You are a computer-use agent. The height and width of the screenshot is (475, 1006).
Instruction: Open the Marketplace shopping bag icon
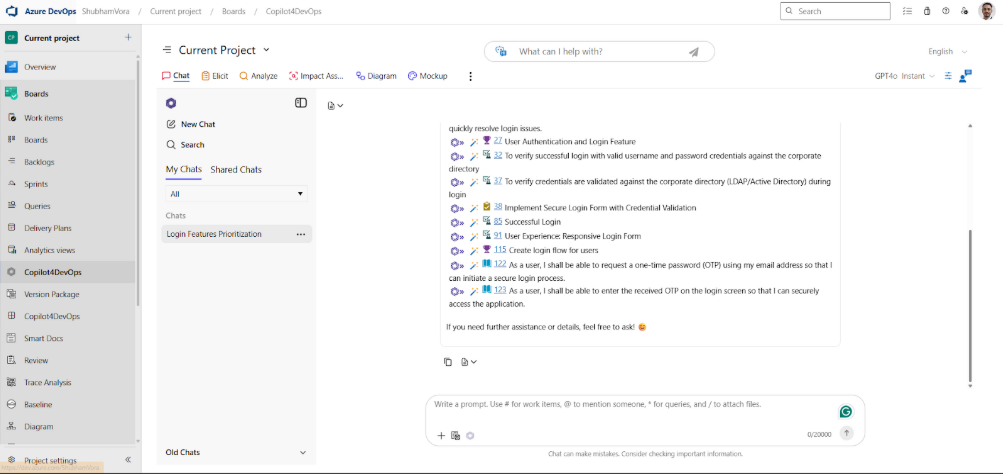pyautogui.click(x=926, y=11)
